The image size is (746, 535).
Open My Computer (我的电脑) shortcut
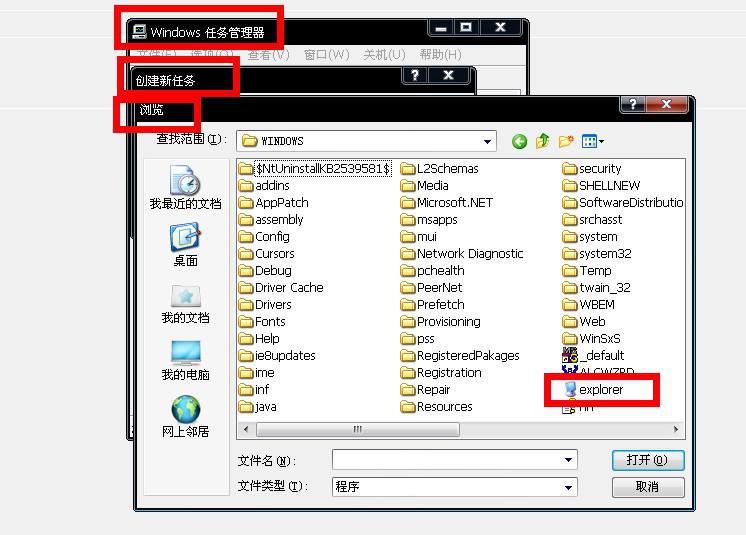186,361
